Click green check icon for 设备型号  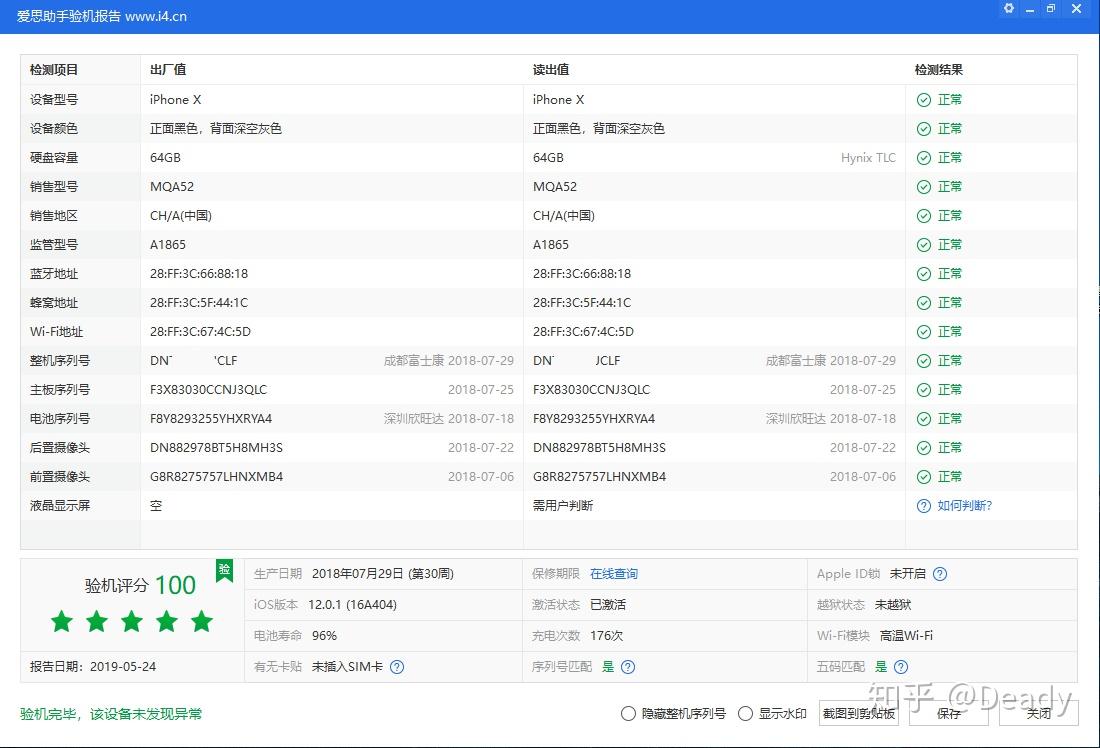[924, 100]
